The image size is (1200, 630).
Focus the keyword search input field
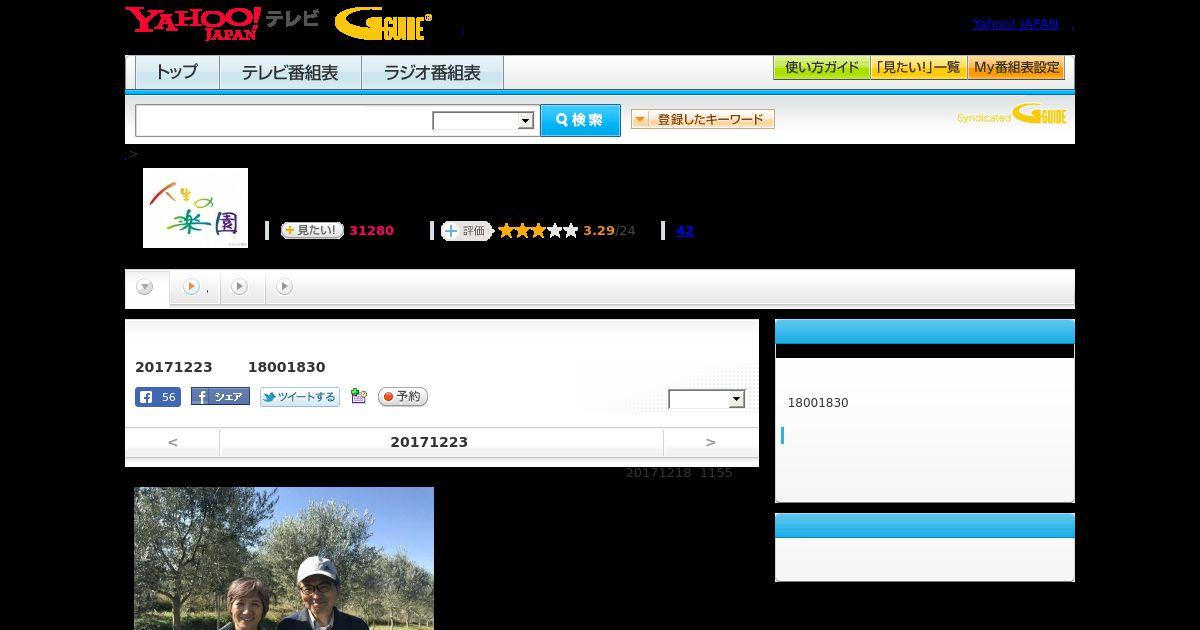click(284, 120)
